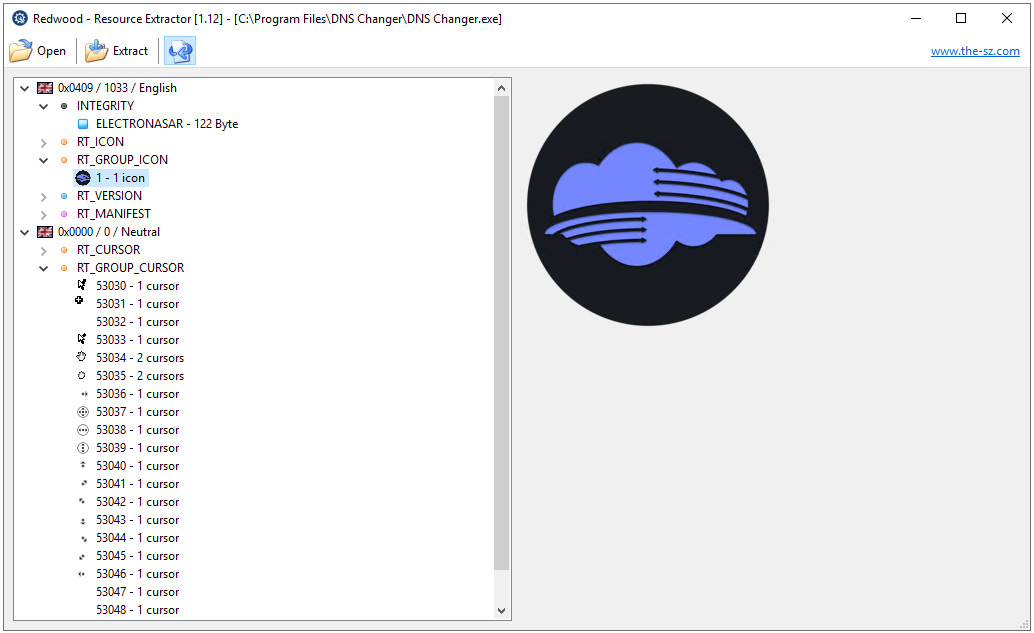Select 53048 - 1 cursor row
Screen dimensions: 1034x633
coord(138,610)
